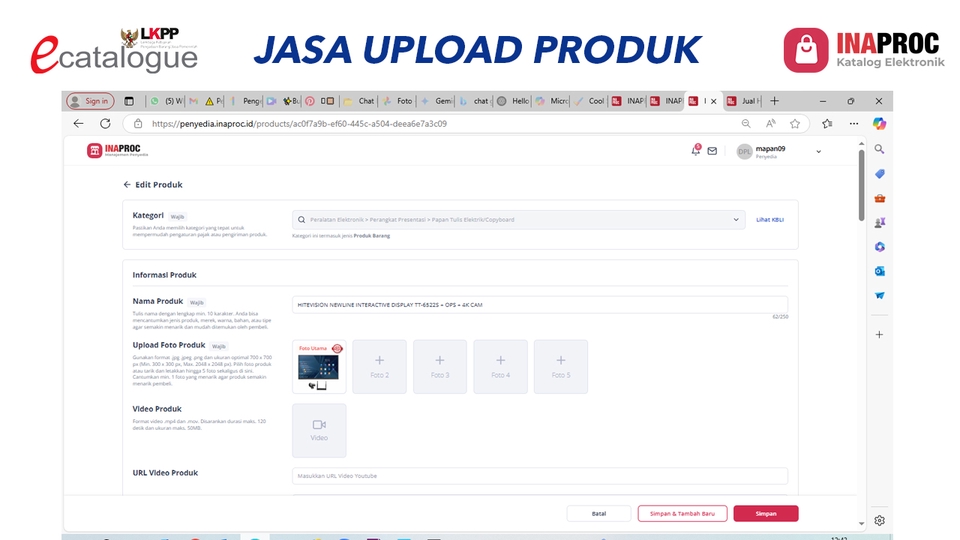Remove the Foto Utama image
The width and height of the screenshot is (960, 540).
click(x=337, y=348)
